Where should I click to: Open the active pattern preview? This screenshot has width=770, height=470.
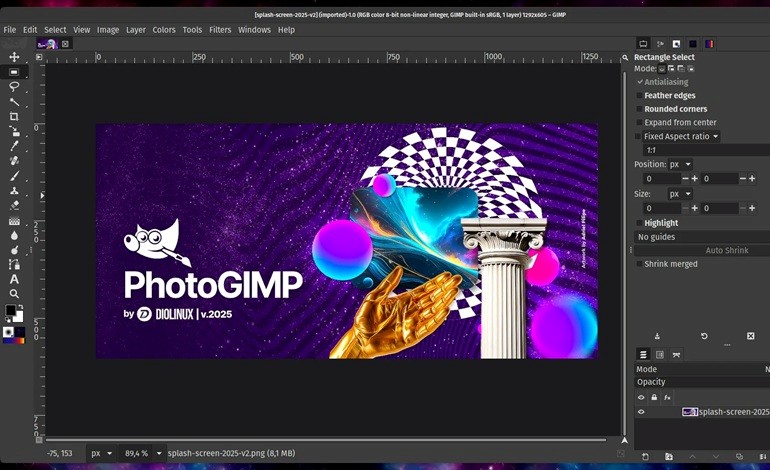point(20,332)
